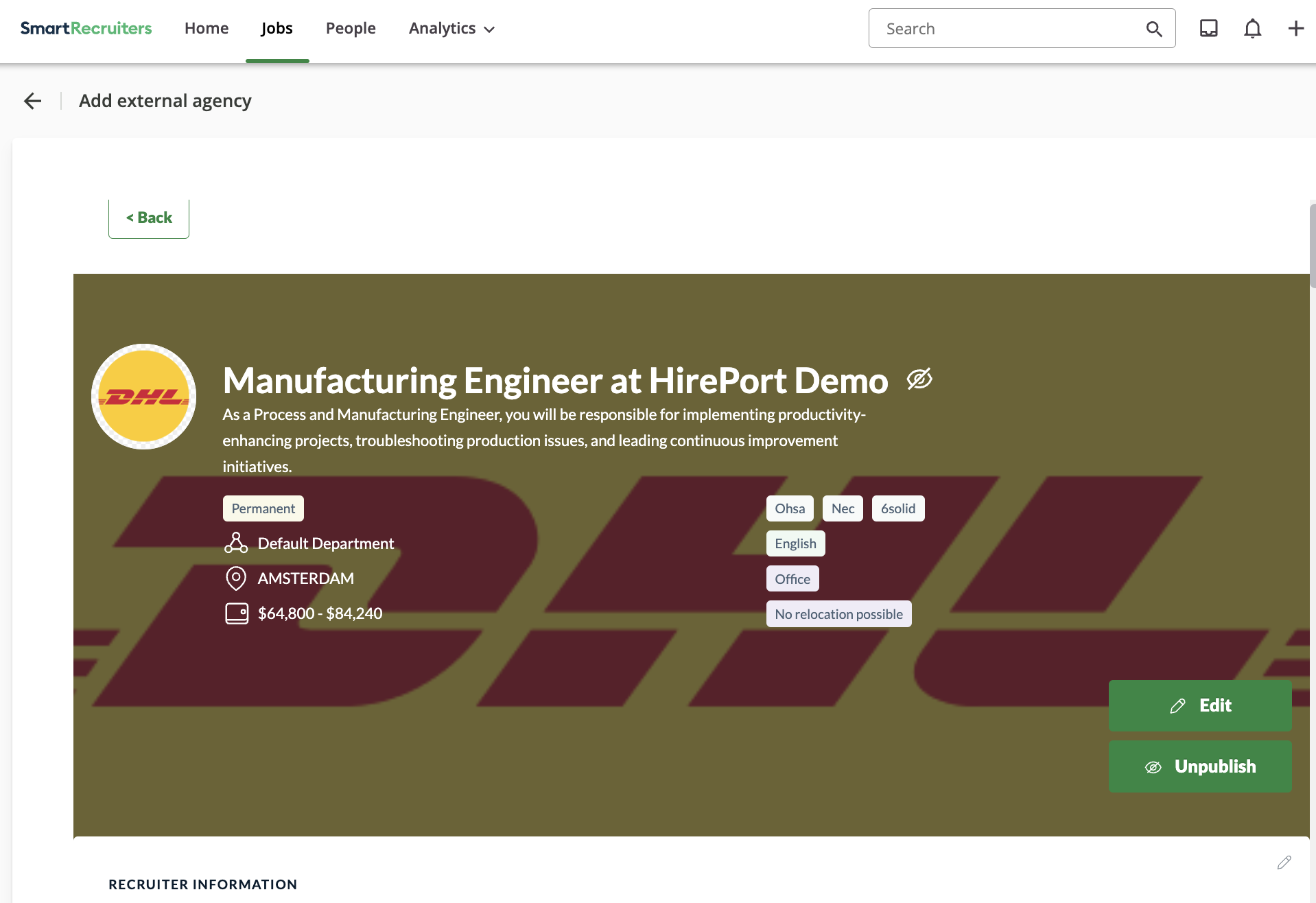The image size is (1316, 903).
Task: Click the Office workplace tag
Action: pos(792,579)
